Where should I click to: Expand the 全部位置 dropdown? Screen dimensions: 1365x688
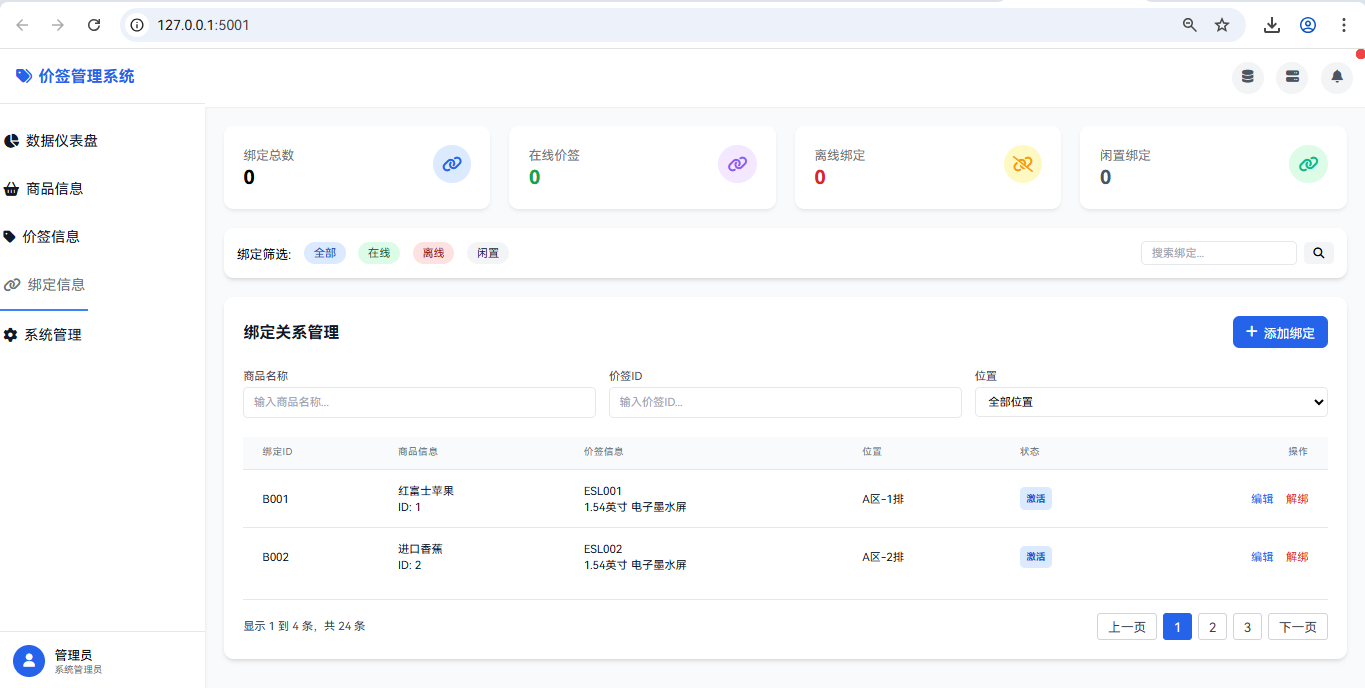pos(1151,402)
